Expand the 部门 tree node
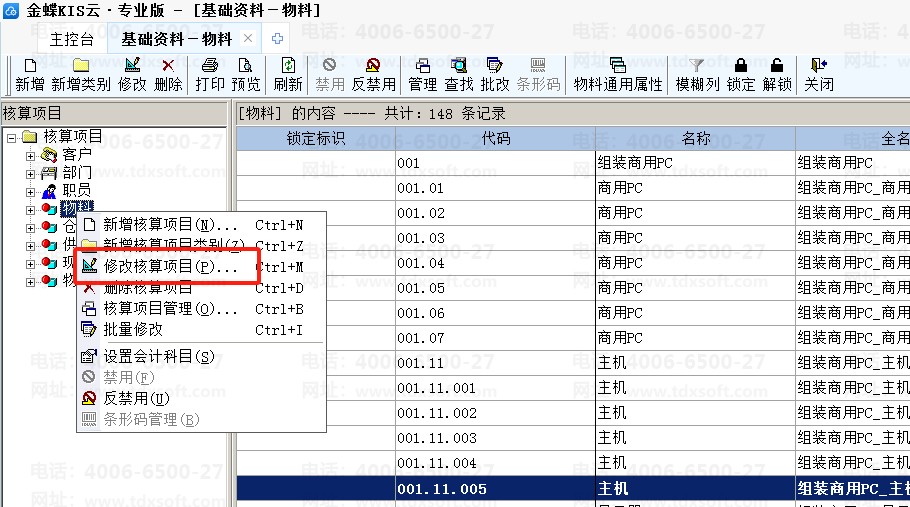Image resolution: width=910 pixels, height=507 pixels. (30, 172)
